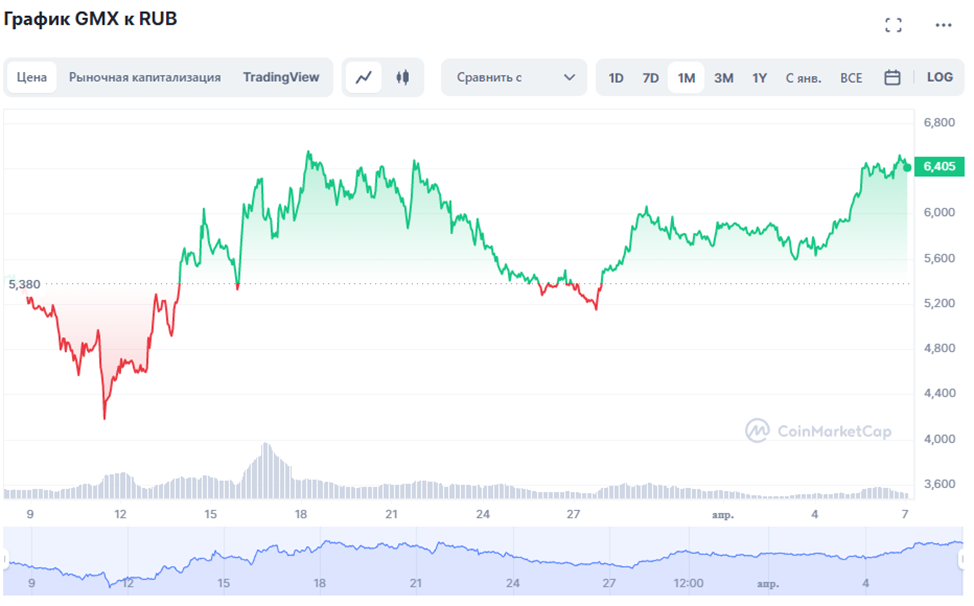Toggle LOG scale
The width and height of the screenshot is (974, 606).
coord(939,78)
